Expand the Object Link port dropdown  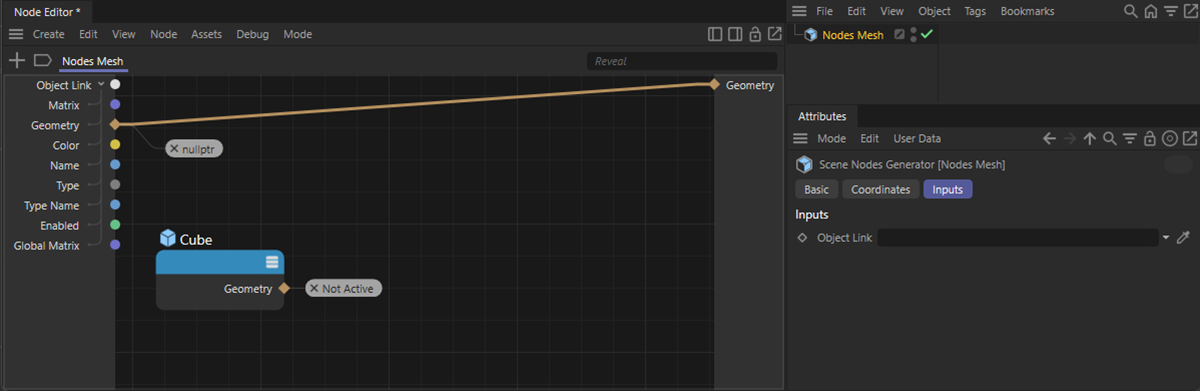pos(101,85)
